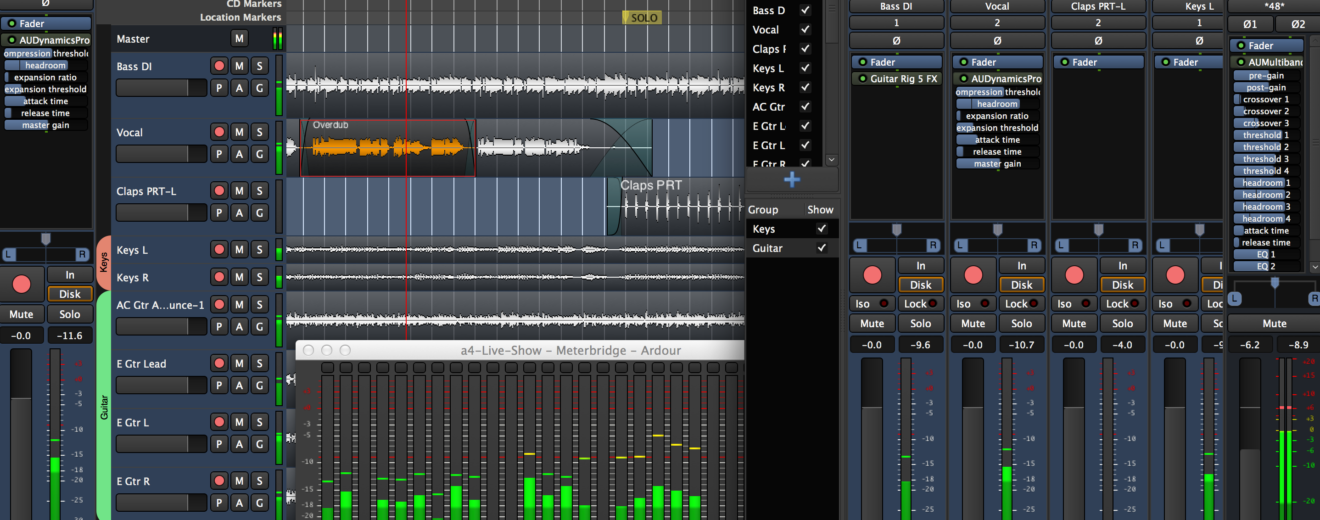Image resolution: width=1320 pixels, height=520 pixels.
Task: Open the E Gtr Lead group (G) button
Action: [x=259, y=386]
